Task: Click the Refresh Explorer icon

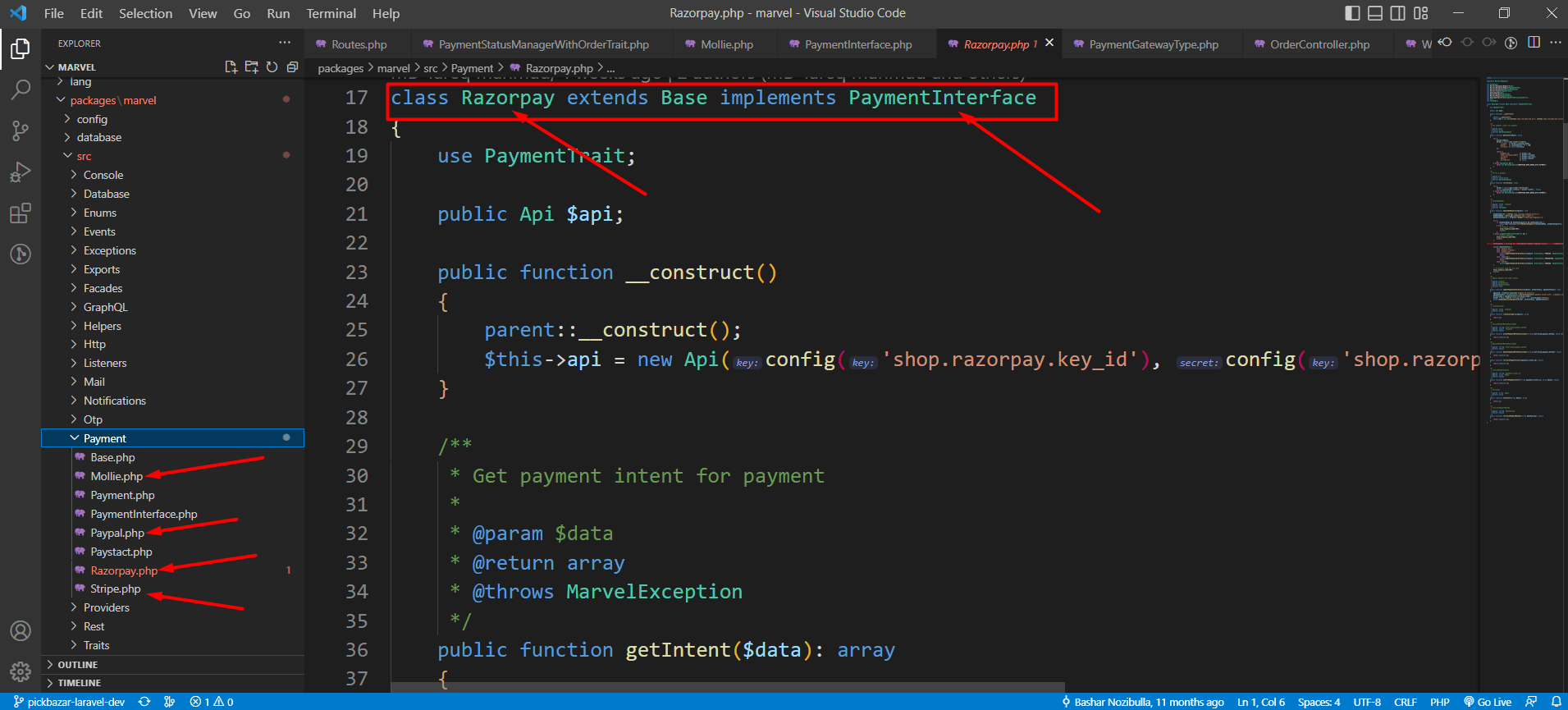Action: coord(272,67)
